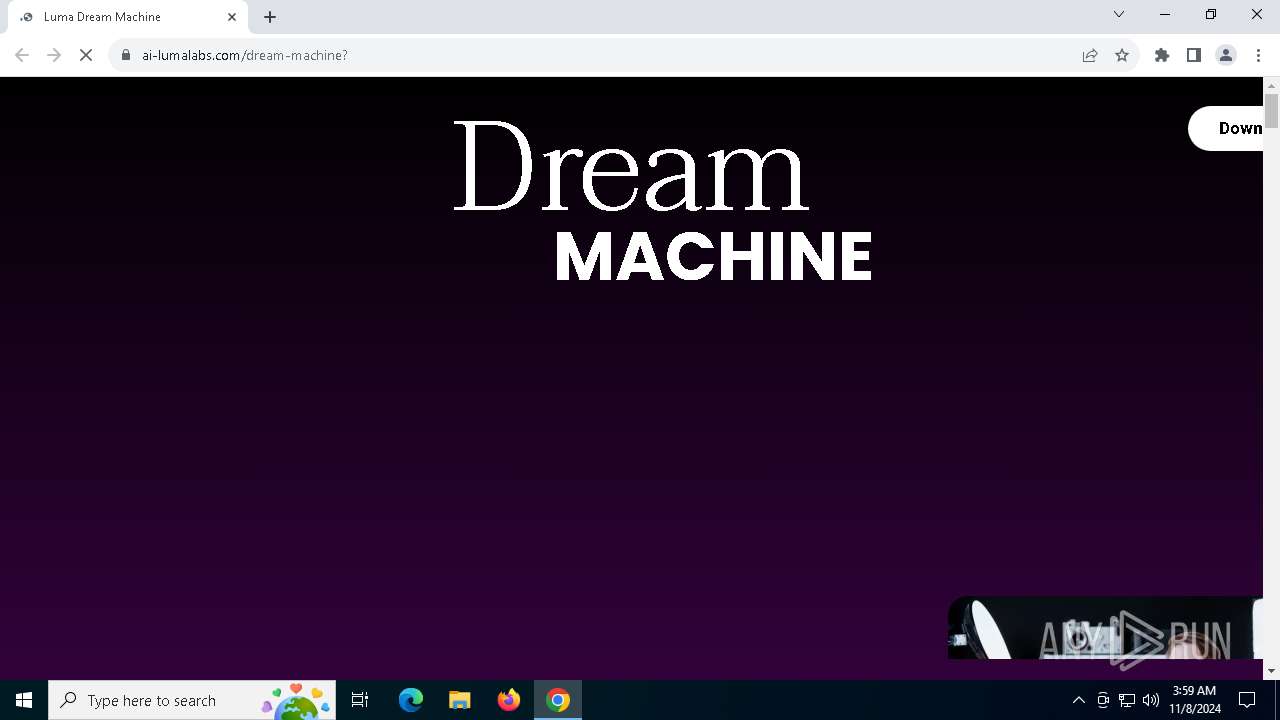1280x720 pixels.
Task: Expand the tab search dropdown
Action: [x=1119, y=14]
